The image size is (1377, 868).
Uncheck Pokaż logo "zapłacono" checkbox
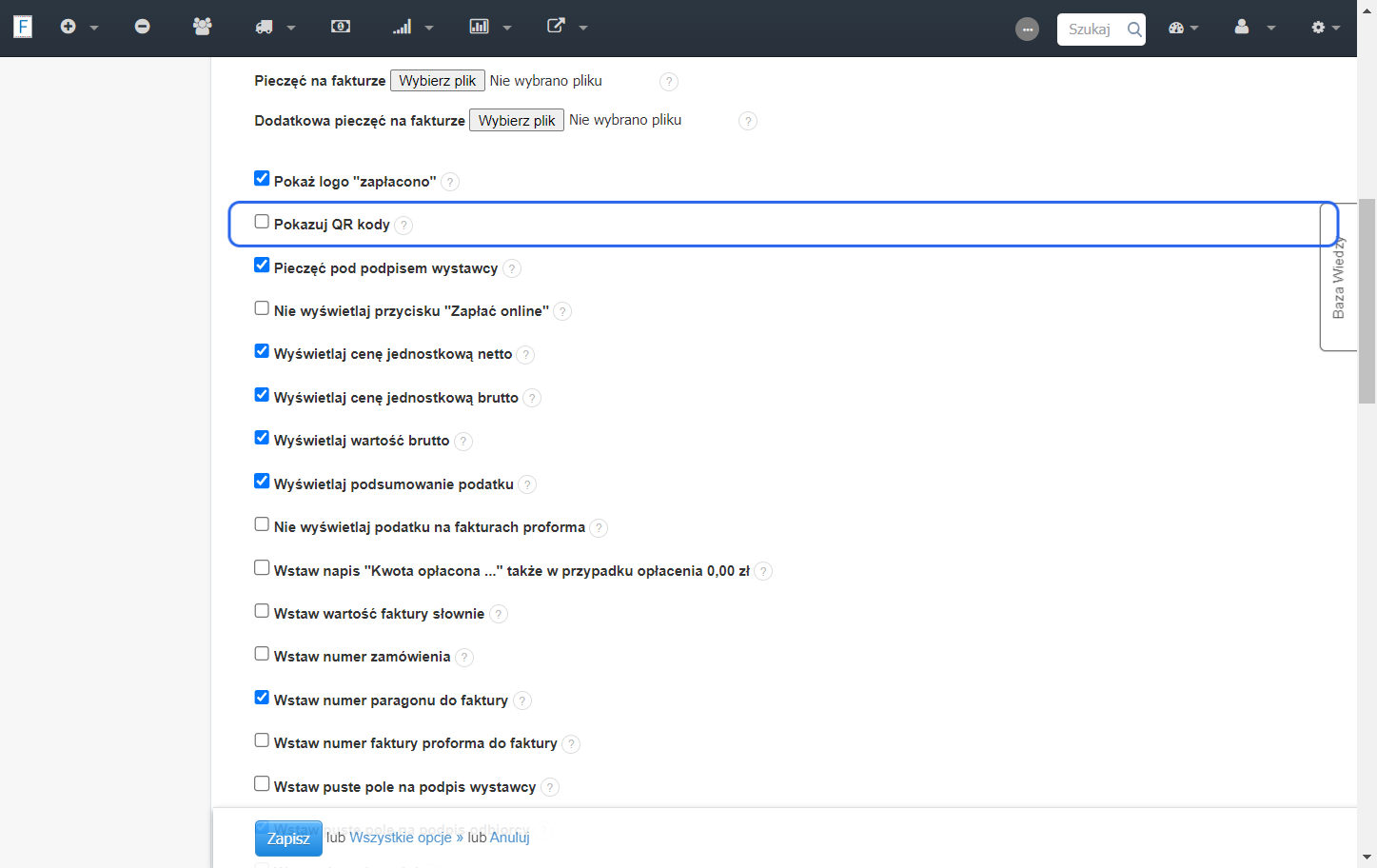coord(262,178)
